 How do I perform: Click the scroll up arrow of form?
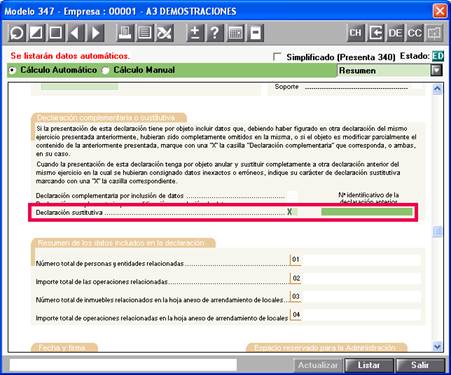437,89
